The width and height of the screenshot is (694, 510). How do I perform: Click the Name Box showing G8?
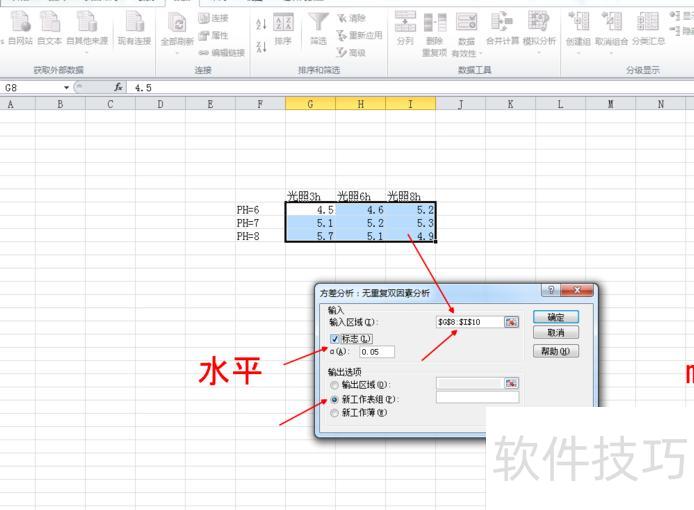click(x=31, y=88)
